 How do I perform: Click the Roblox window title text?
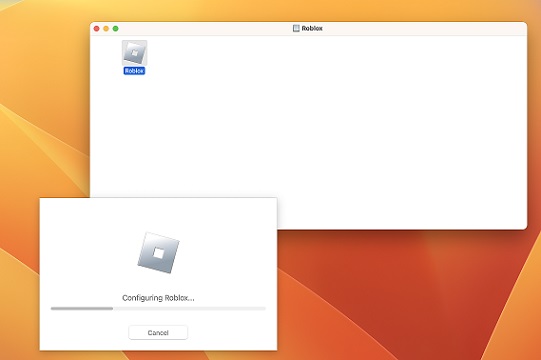312,28
